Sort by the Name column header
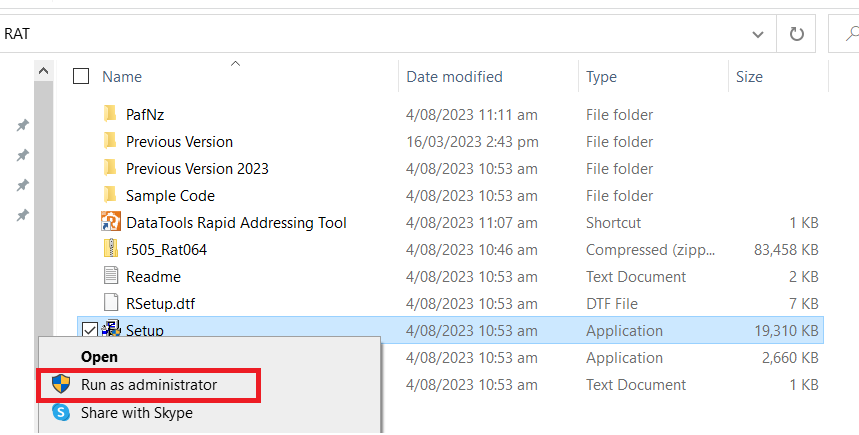Image resolution: width=859 pixels, height=435 pixels. [x=122, y=76]
